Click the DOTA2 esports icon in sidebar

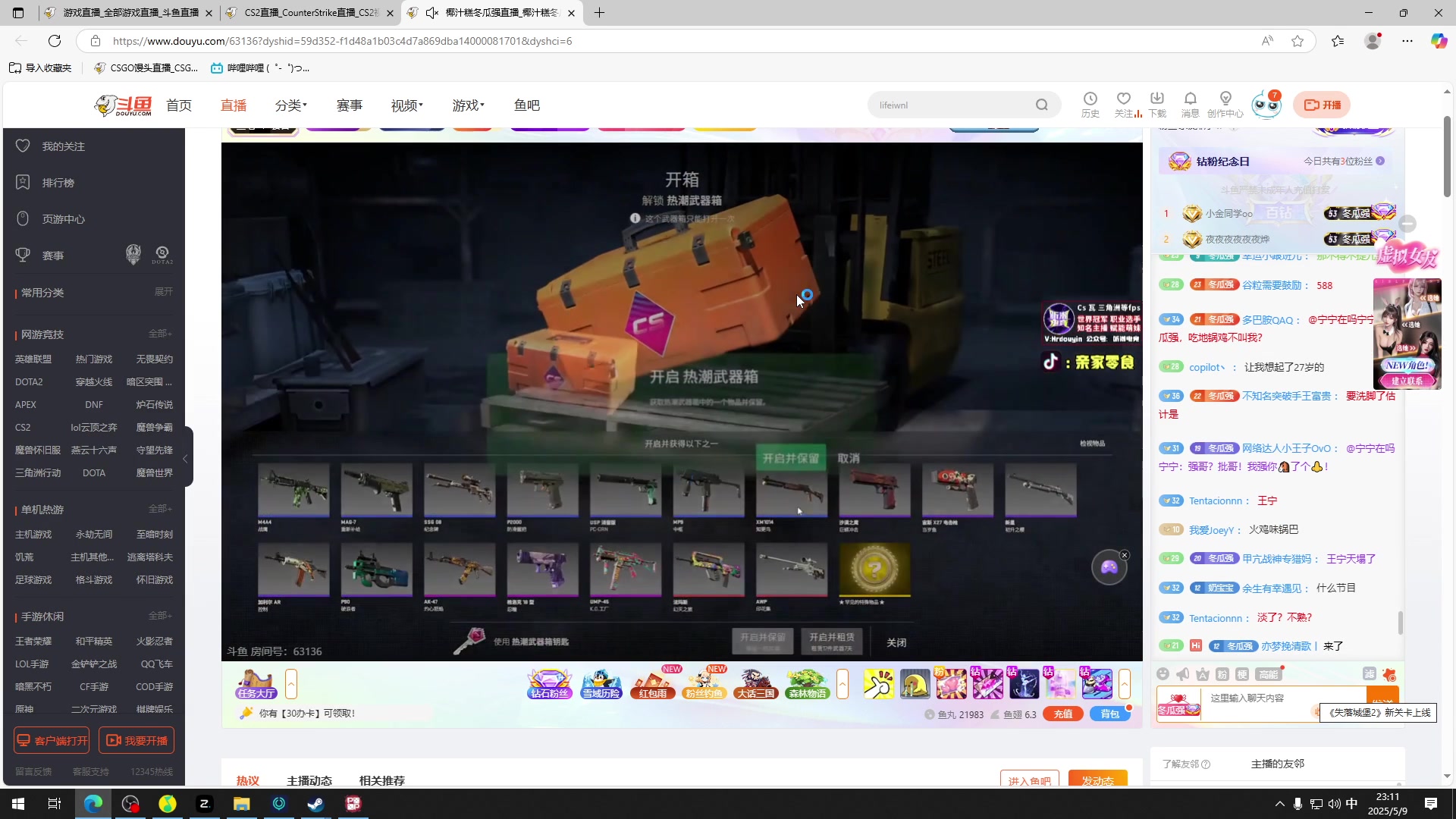pyautogui.click(x=162, y=255)
